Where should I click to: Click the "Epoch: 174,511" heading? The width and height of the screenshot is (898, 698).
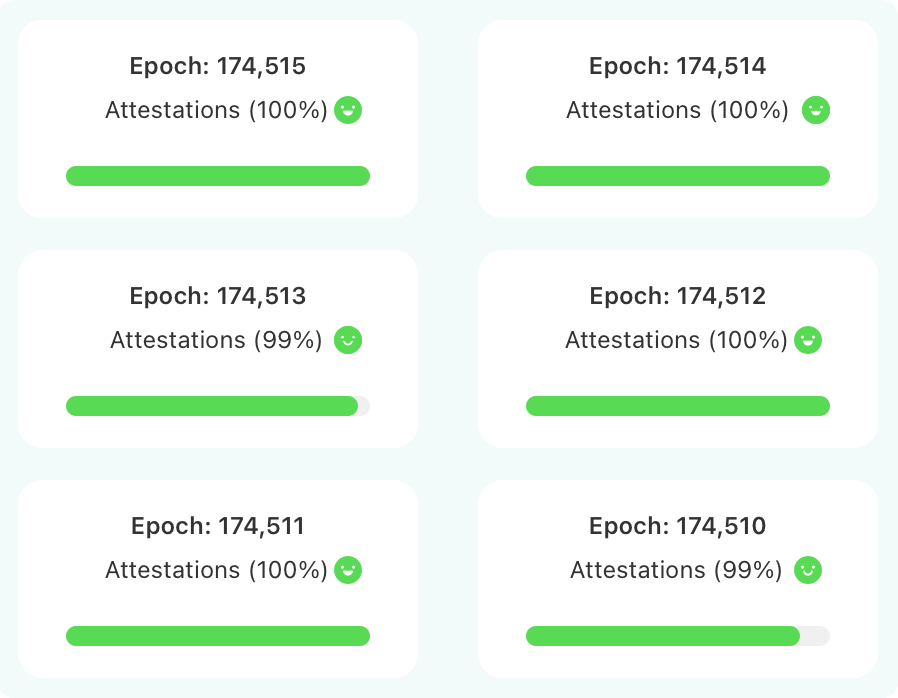[x=218, y=527]
